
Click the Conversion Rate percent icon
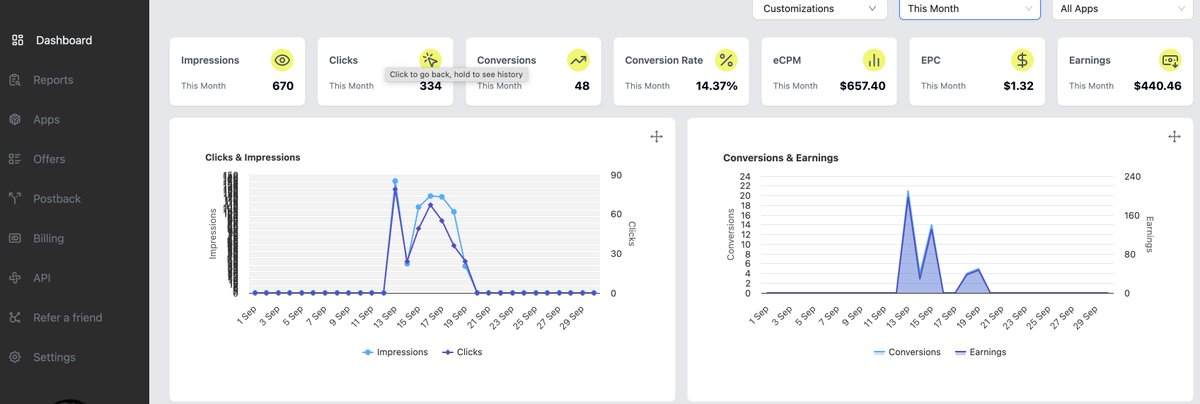(726, 60)
